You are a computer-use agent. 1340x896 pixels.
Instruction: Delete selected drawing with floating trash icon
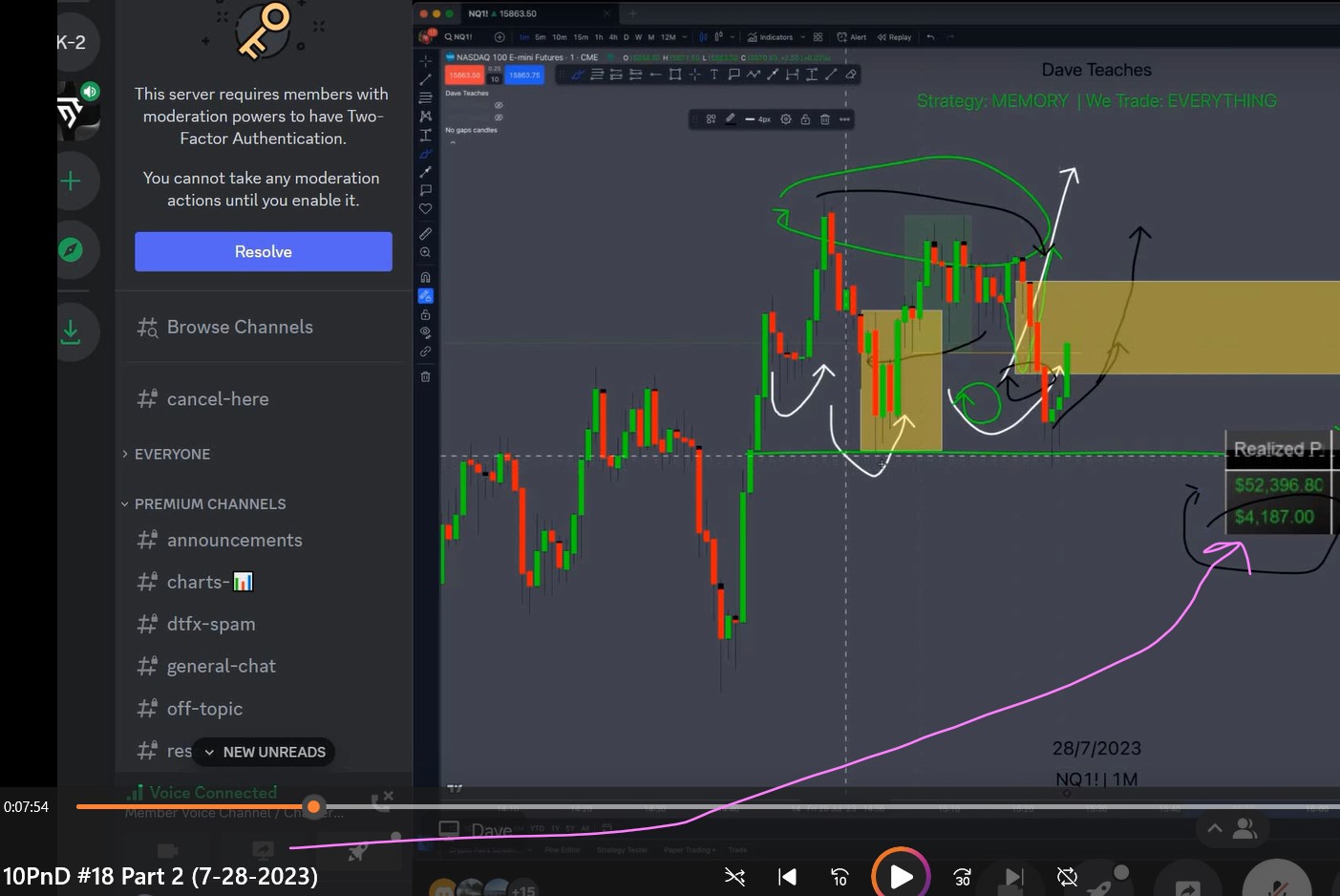point(825,119)
